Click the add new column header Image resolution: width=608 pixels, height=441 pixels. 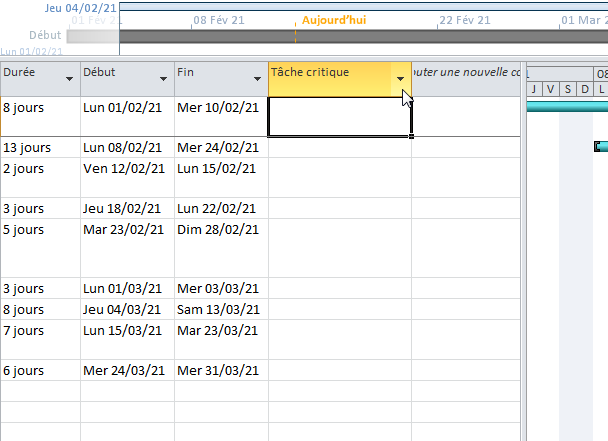(x=466, y=73)
